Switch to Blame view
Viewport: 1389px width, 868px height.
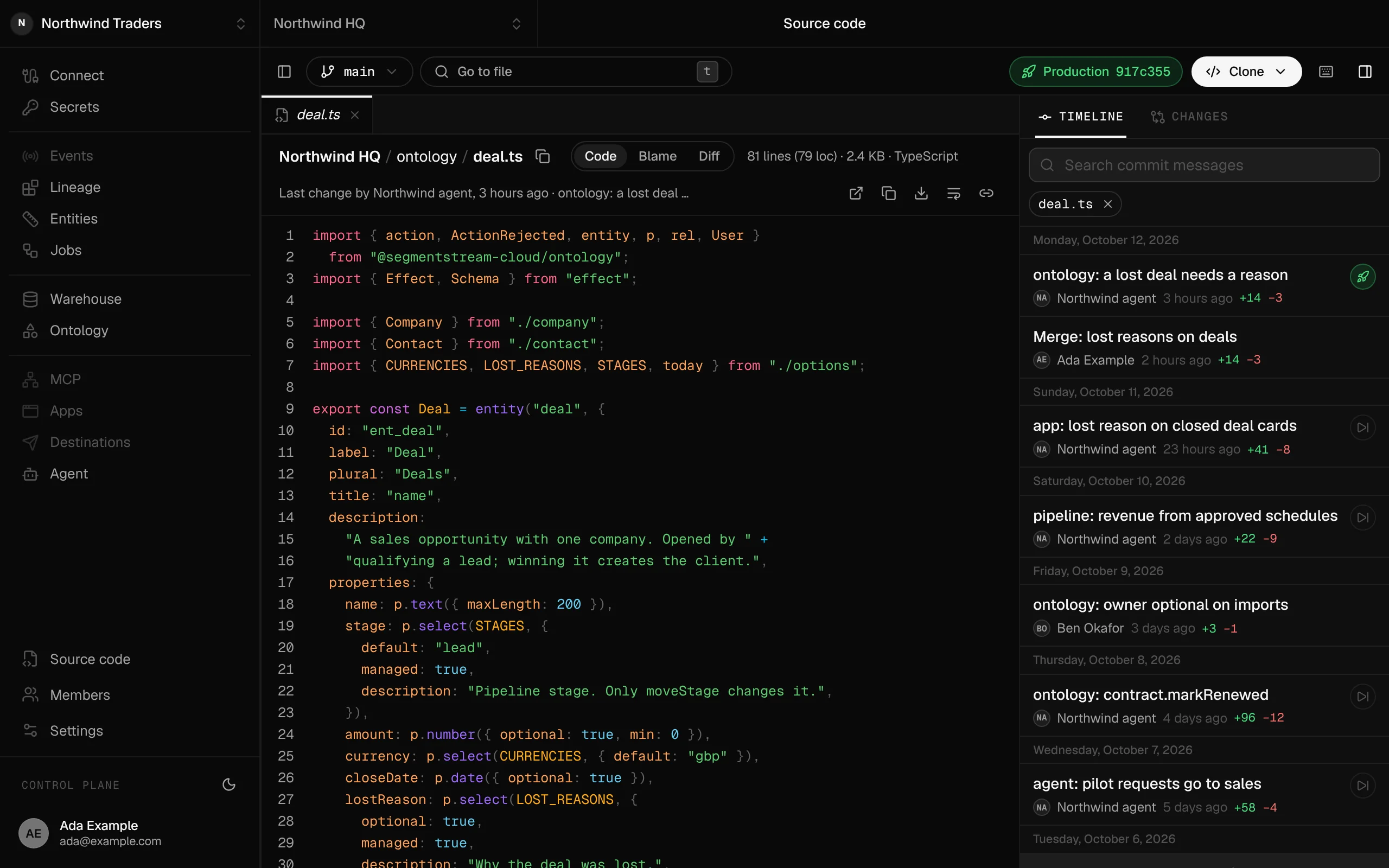pyautogui.click(x=657, y=156)
